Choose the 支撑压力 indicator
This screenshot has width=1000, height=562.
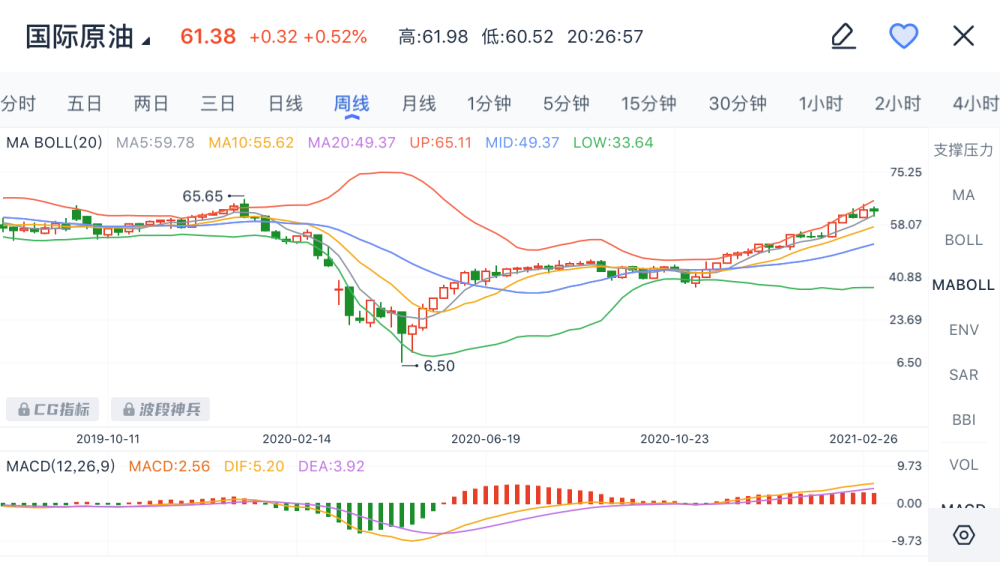(963, 150)
